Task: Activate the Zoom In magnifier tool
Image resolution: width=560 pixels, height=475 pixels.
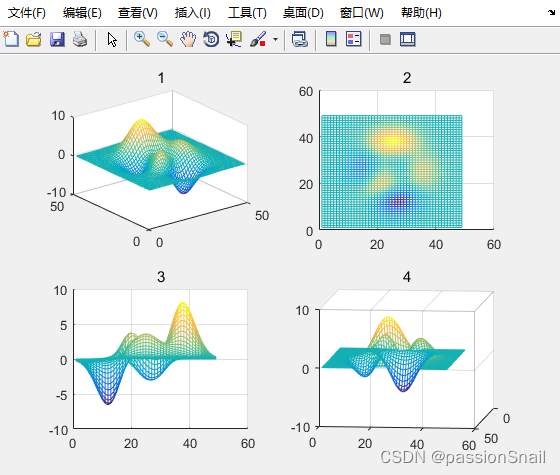Action: (x=142, y=39)
